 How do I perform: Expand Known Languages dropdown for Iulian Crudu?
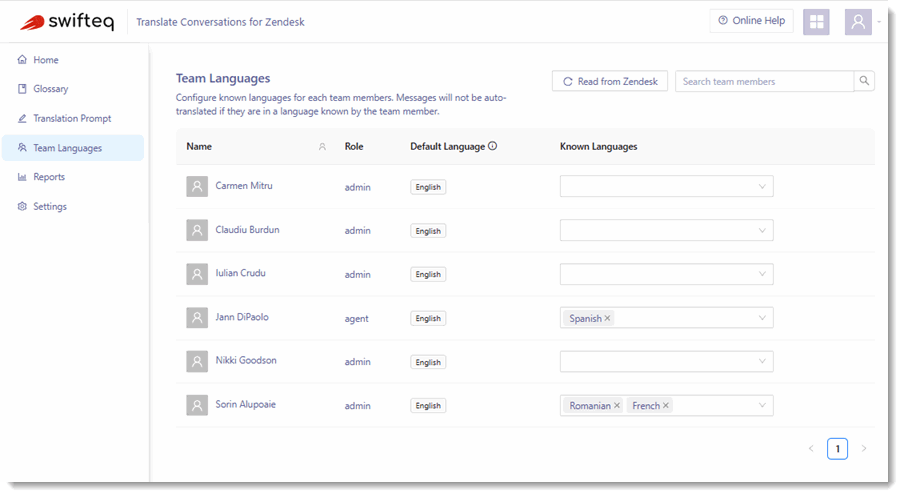762,274
